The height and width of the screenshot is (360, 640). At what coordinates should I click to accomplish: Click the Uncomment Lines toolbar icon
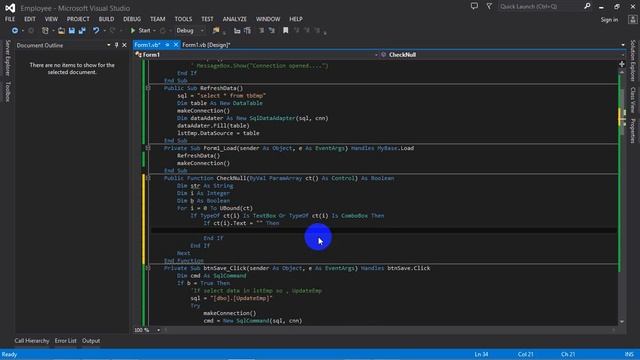(271, 31)
